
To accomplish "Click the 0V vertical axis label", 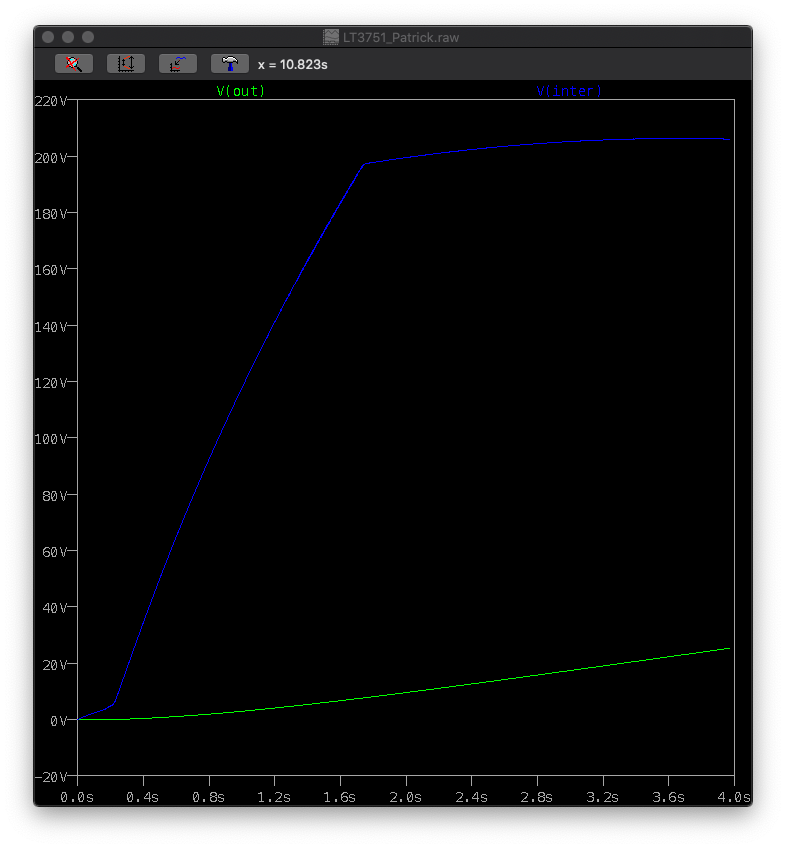I will (58, 720).
